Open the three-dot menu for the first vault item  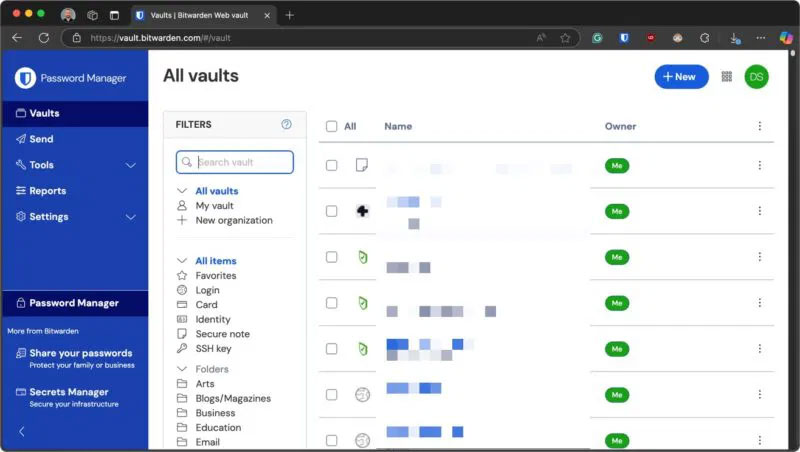[x=759, y=165]
